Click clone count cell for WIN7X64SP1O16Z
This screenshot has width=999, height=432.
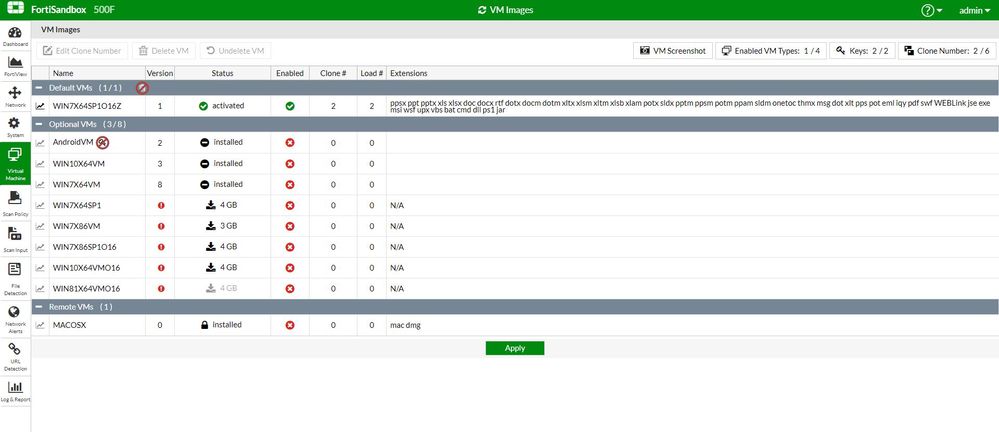pyautogui.click(x=333, y=106)
